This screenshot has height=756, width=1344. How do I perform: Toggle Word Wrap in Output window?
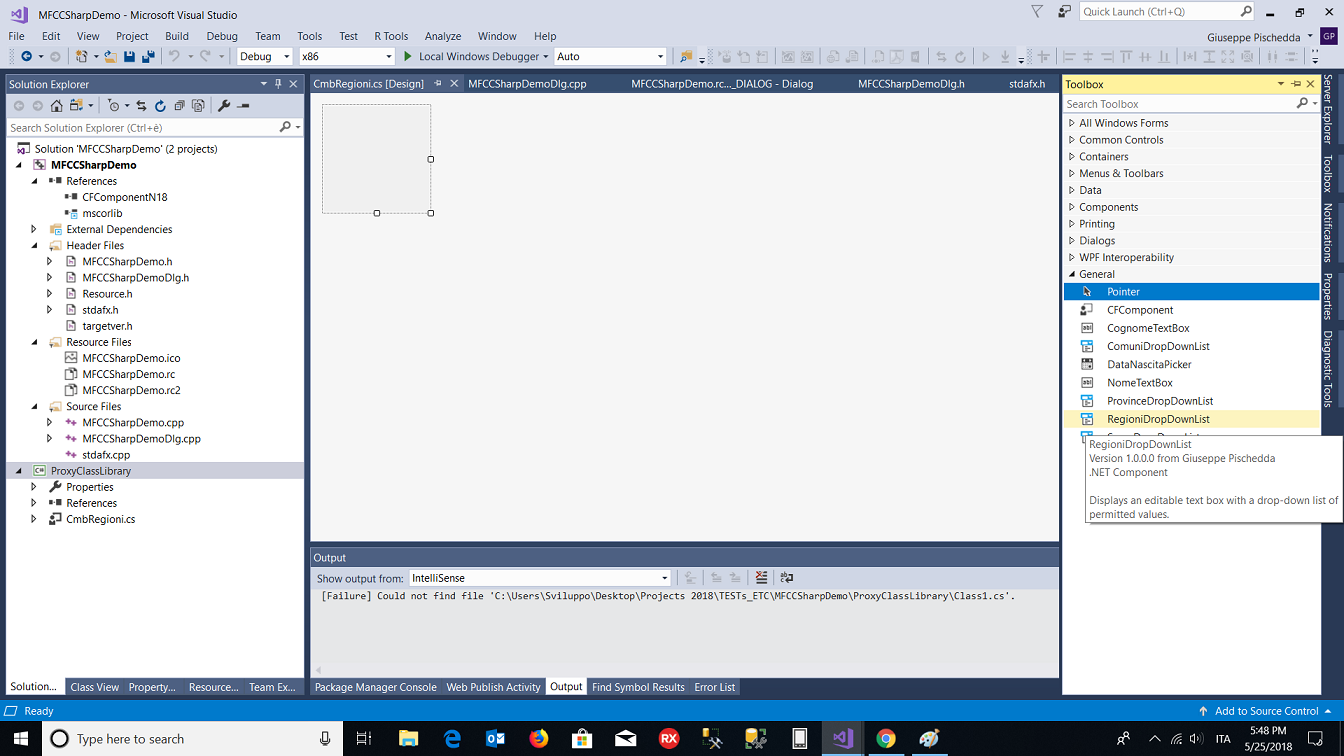(787, 577)
